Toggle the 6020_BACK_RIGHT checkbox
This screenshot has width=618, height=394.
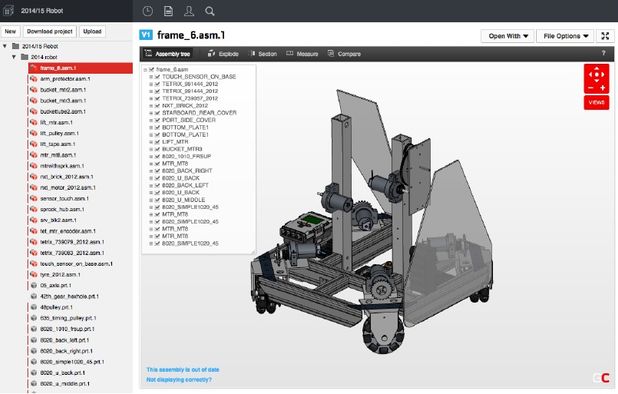[x=157, y=171]
